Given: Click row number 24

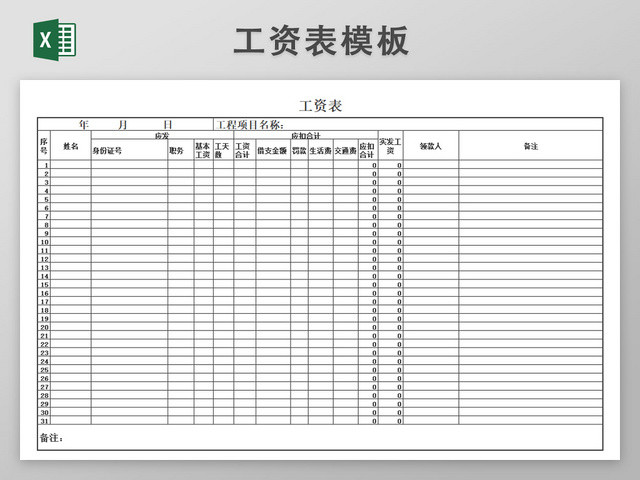Looking at the screenshot, I should [x=44, y=361].
